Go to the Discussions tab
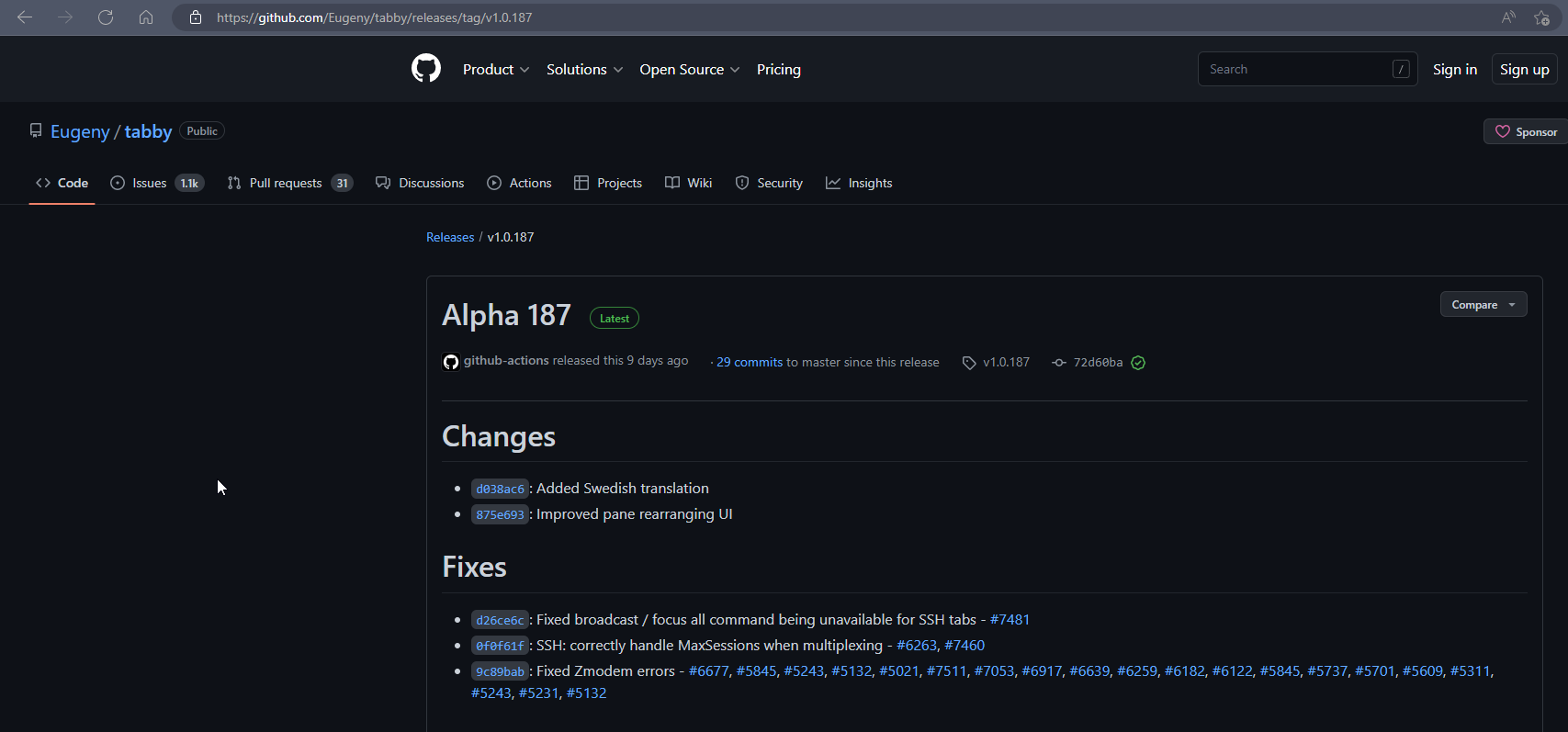Viewport: 1568px width, 732px height. click(420, 183)
